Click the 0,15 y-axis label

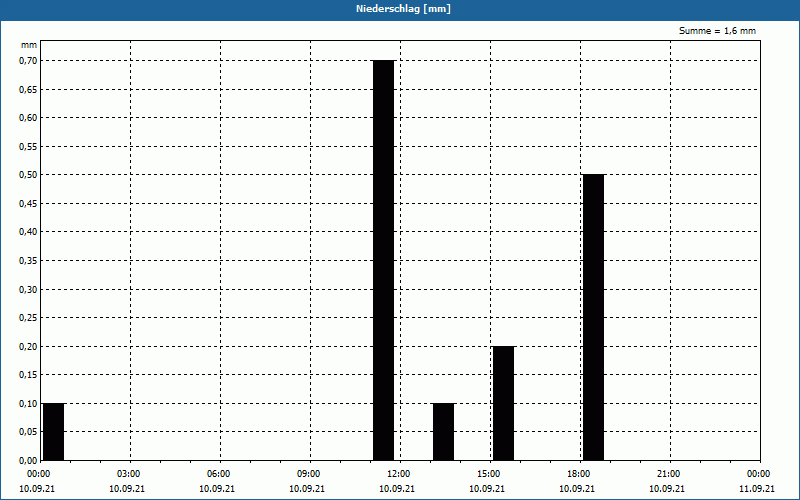pos(28,375)
